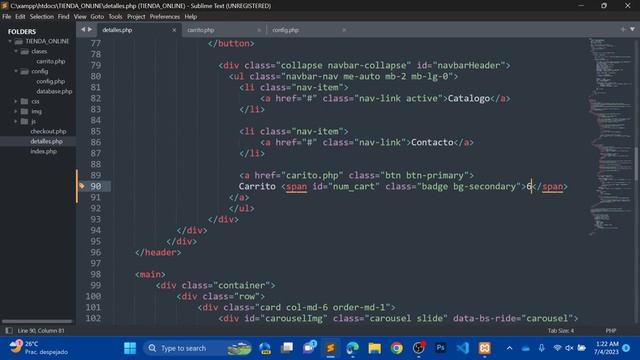Collapse the config folder
Viewport: 640px width, 360px height.
pyautogui.click(x=16, y=71)
